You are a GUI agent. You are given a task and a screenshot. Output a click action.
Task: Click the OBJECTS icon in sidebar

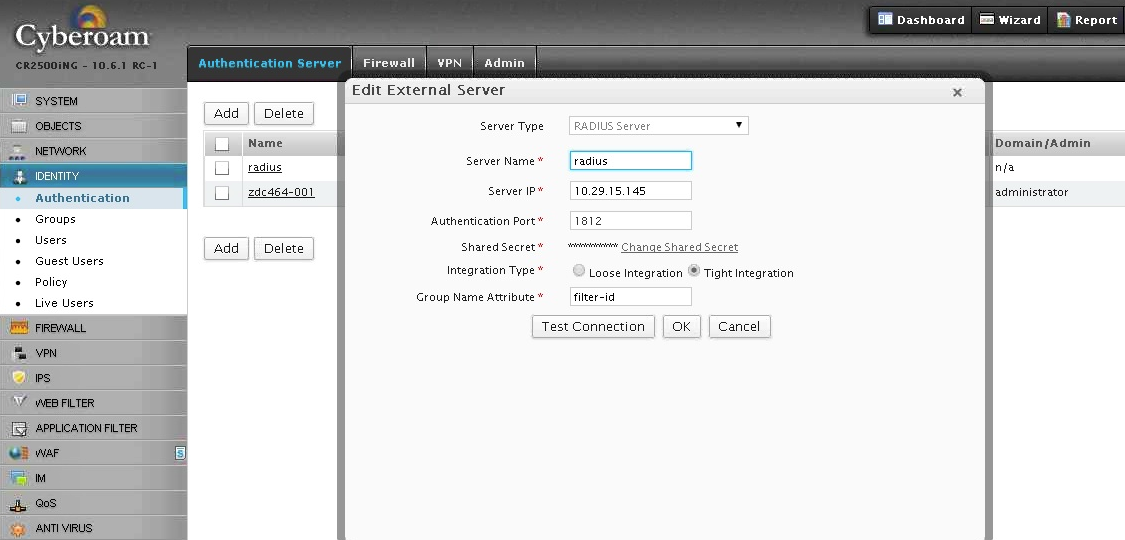click(18, 126)
